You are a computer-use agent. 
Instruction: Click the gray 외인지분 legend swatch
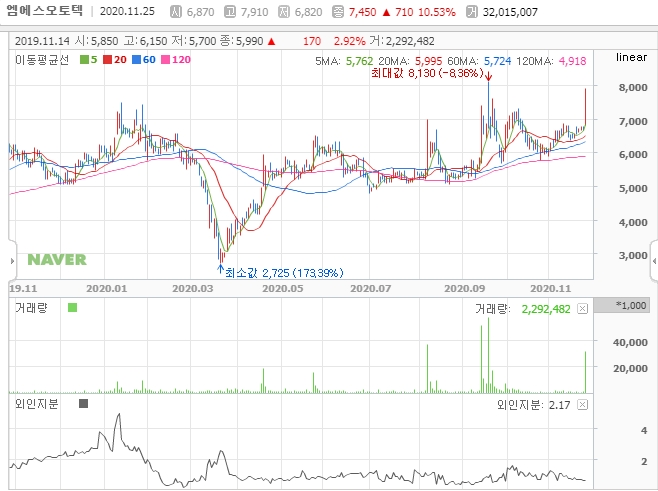[x=84, y=404]
